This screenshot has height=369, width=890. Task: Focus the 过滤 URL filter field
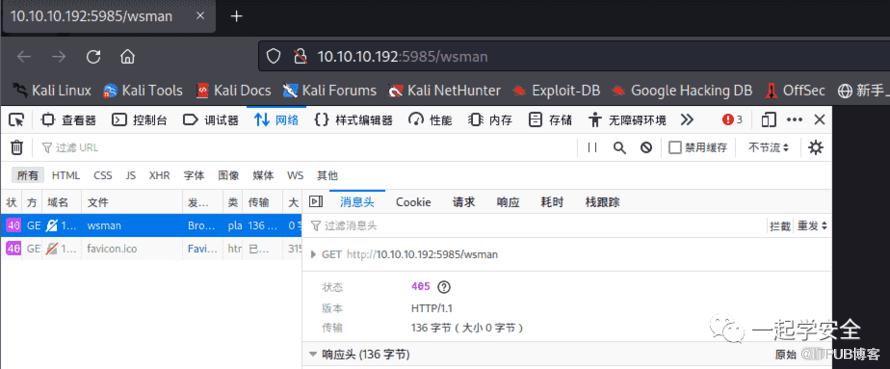click(x=307, y=148)
